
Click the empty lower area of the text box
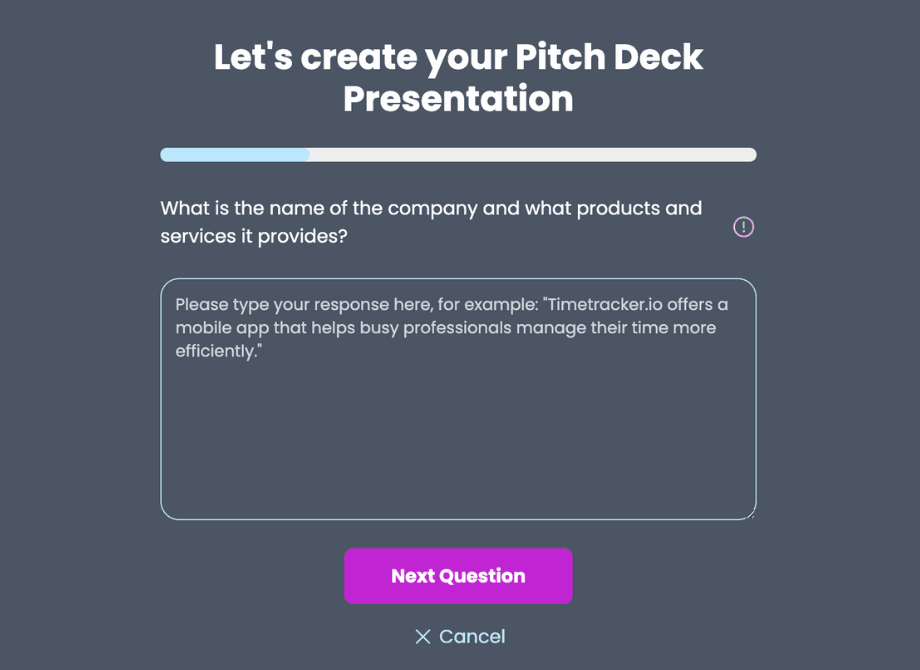tap(458, 450)
